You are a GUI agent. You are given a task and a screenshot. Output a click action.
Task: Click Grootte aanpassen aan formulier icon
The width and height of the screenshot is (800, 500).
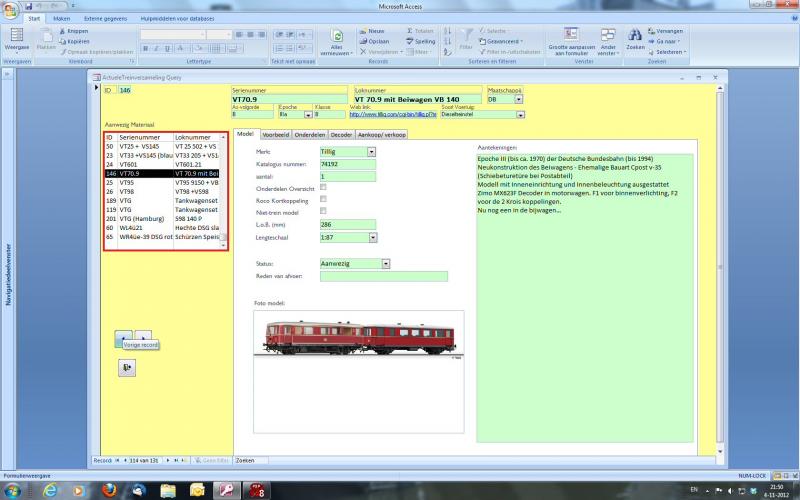tap(571, 35)
